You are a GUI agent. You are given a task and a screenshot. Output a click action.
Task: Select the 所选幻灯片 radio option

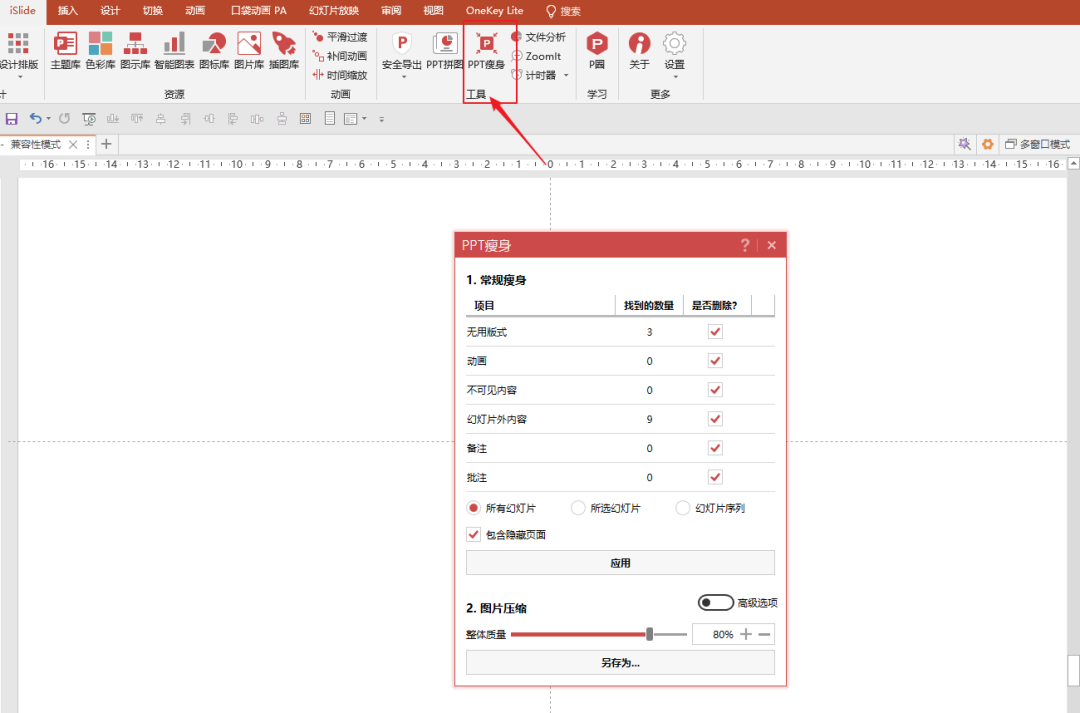(x=578, y=508)
